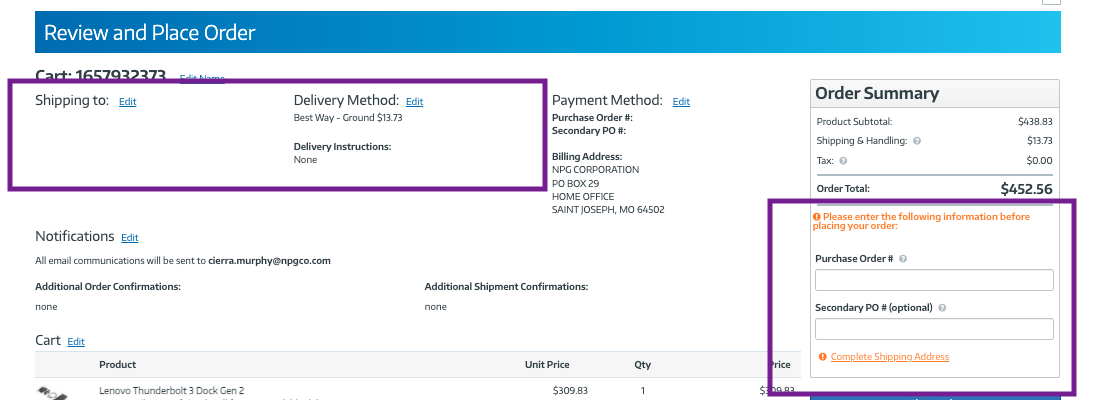
Task: Click the Tax $0.00 value
Action: click(x=1041, y=160)
